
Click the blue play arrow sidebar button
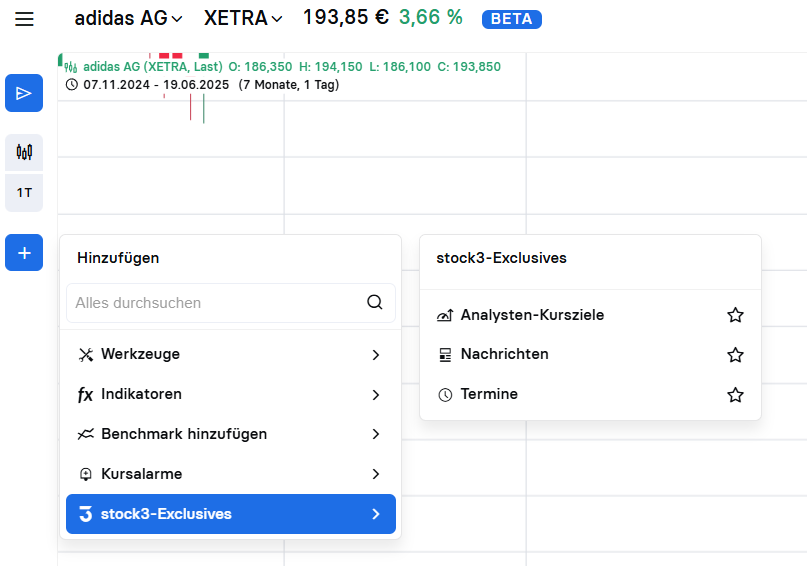24,93
